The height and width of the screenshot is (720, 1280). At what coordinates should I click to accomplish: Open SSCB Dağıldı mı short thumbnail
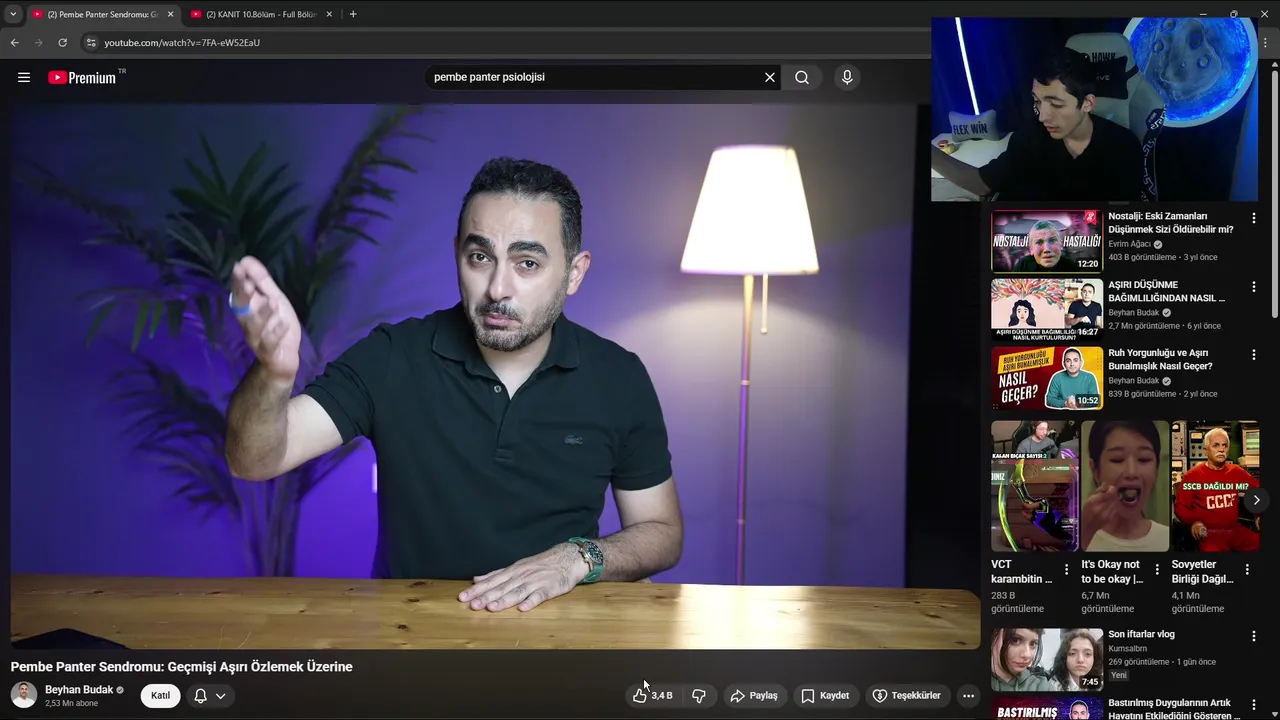1215,486
